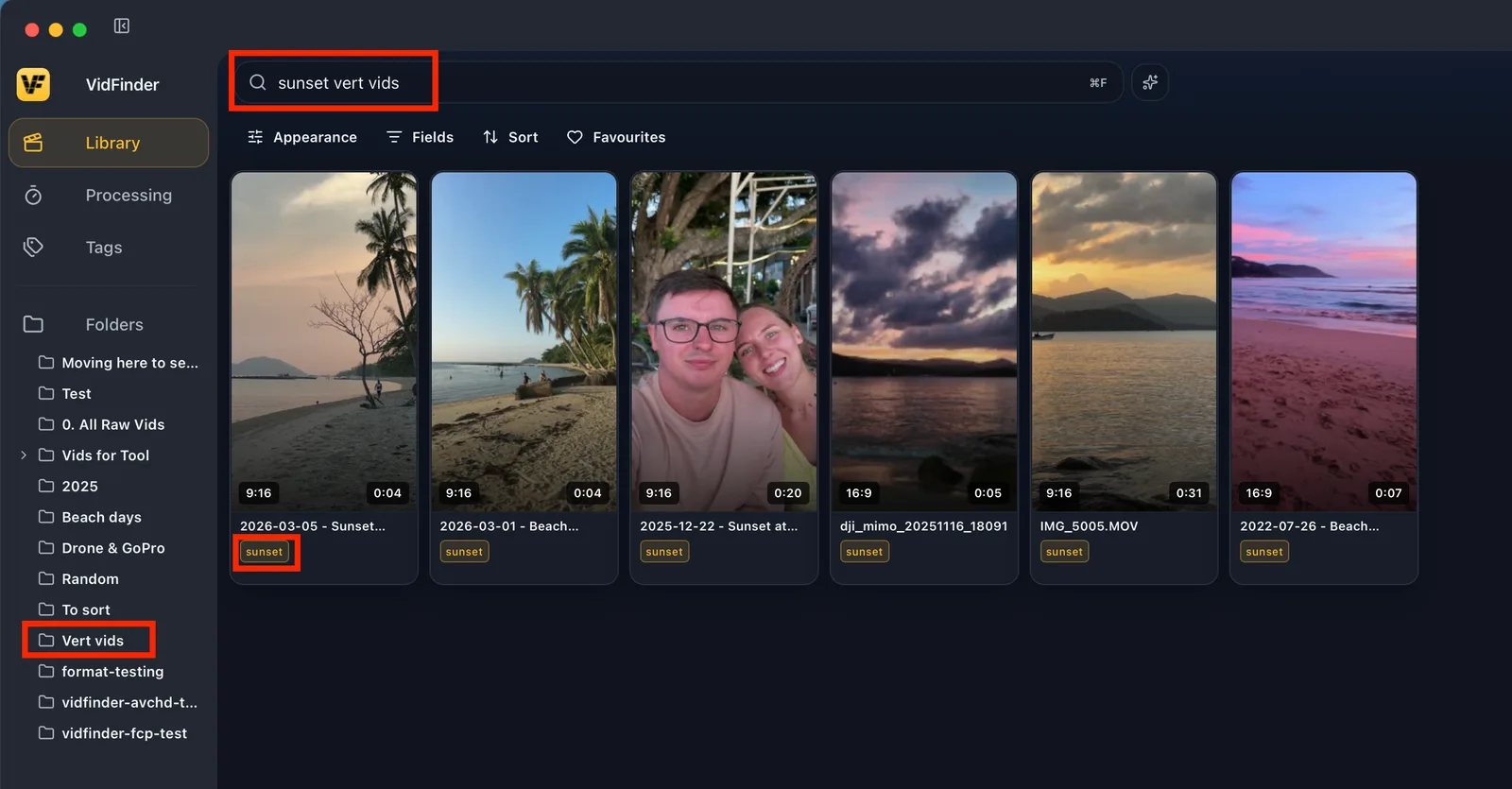The height and width of the screenshot is (789, 1512).
Task: Go to the Library section
Action: click(x=109, y=143)
